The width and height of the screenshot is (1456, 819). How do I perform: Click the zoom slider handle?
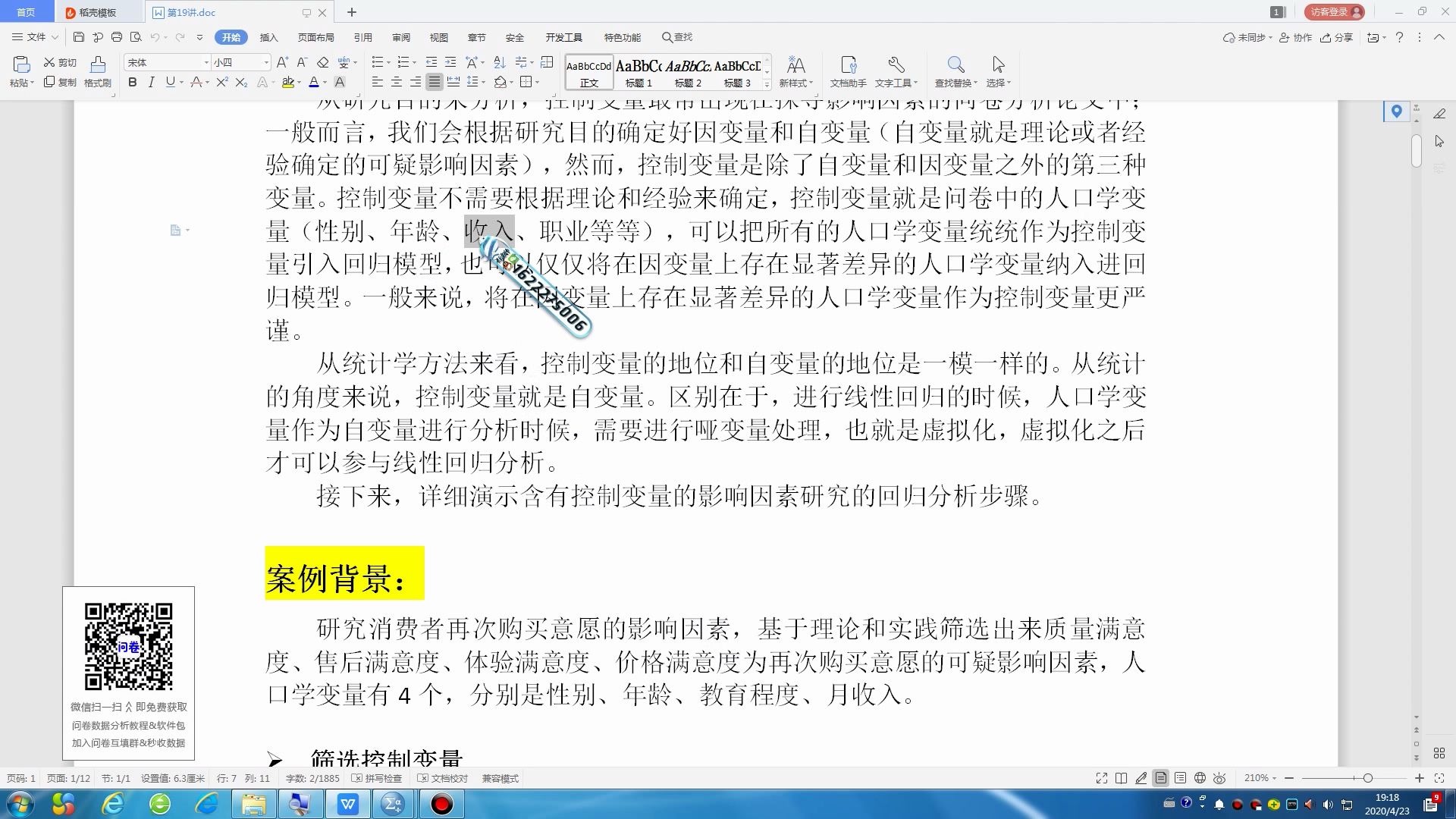pyautogui.click(x=1367, y=778)
